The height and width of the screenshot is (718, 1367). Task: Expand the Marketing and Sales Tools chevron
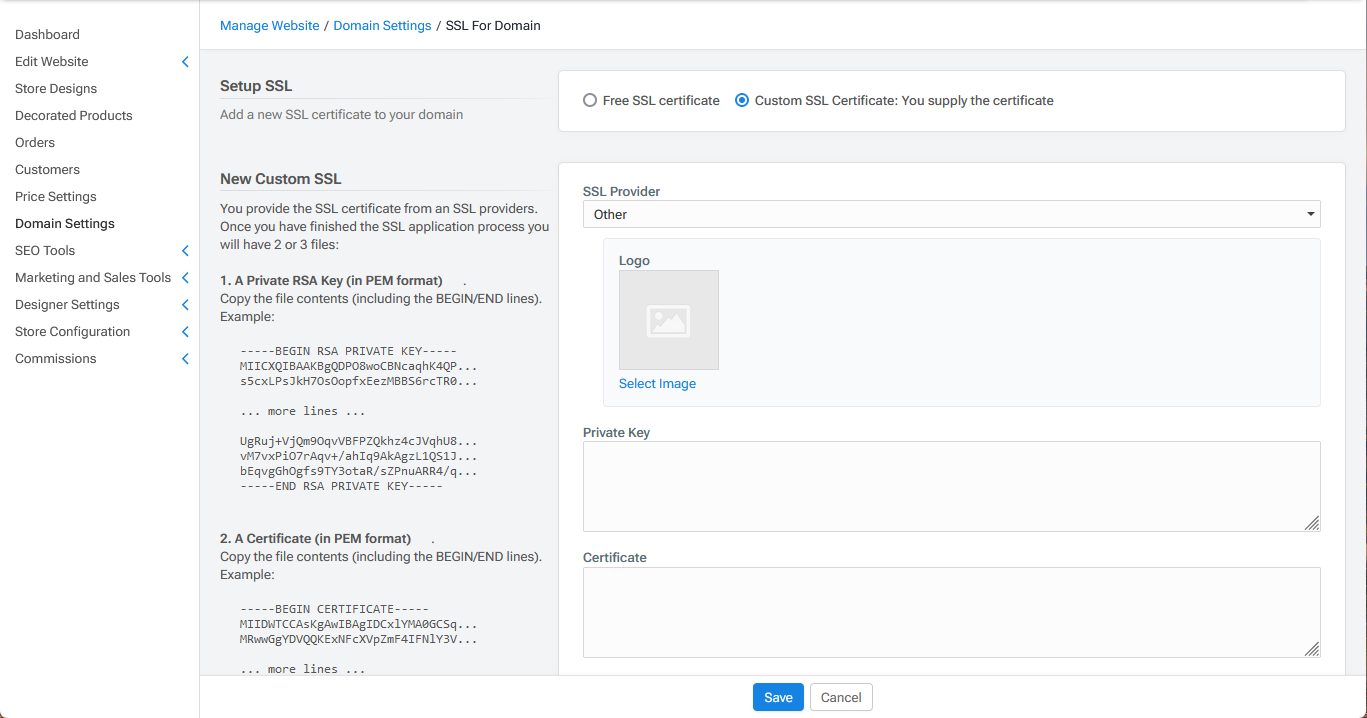[x=185, y=277]
